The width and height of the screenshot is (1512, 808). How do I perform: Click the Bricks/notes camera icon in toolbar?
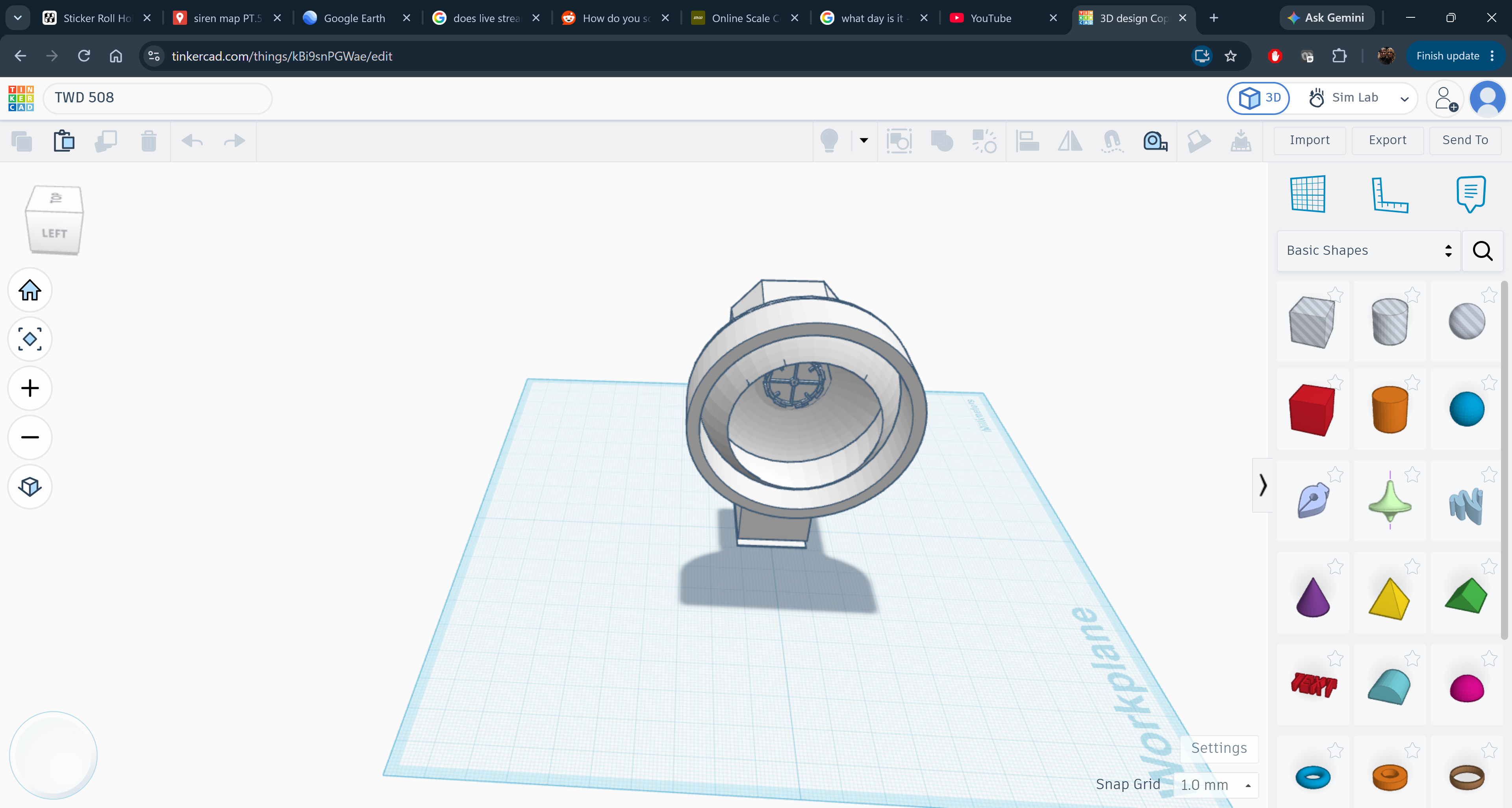1155,141
